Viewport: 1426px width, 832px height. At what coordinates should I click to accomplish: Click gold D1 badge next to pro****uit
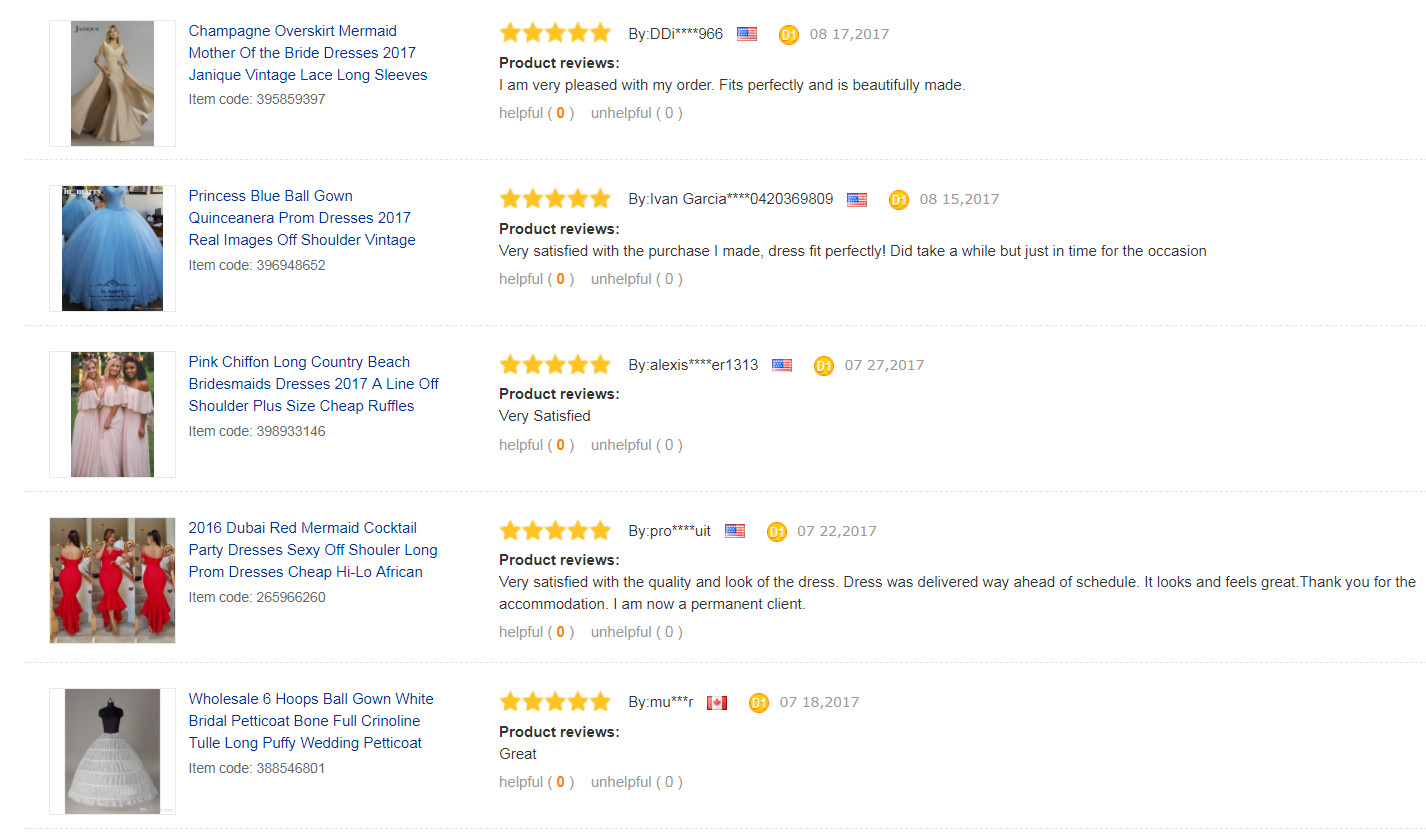point(777,532)
